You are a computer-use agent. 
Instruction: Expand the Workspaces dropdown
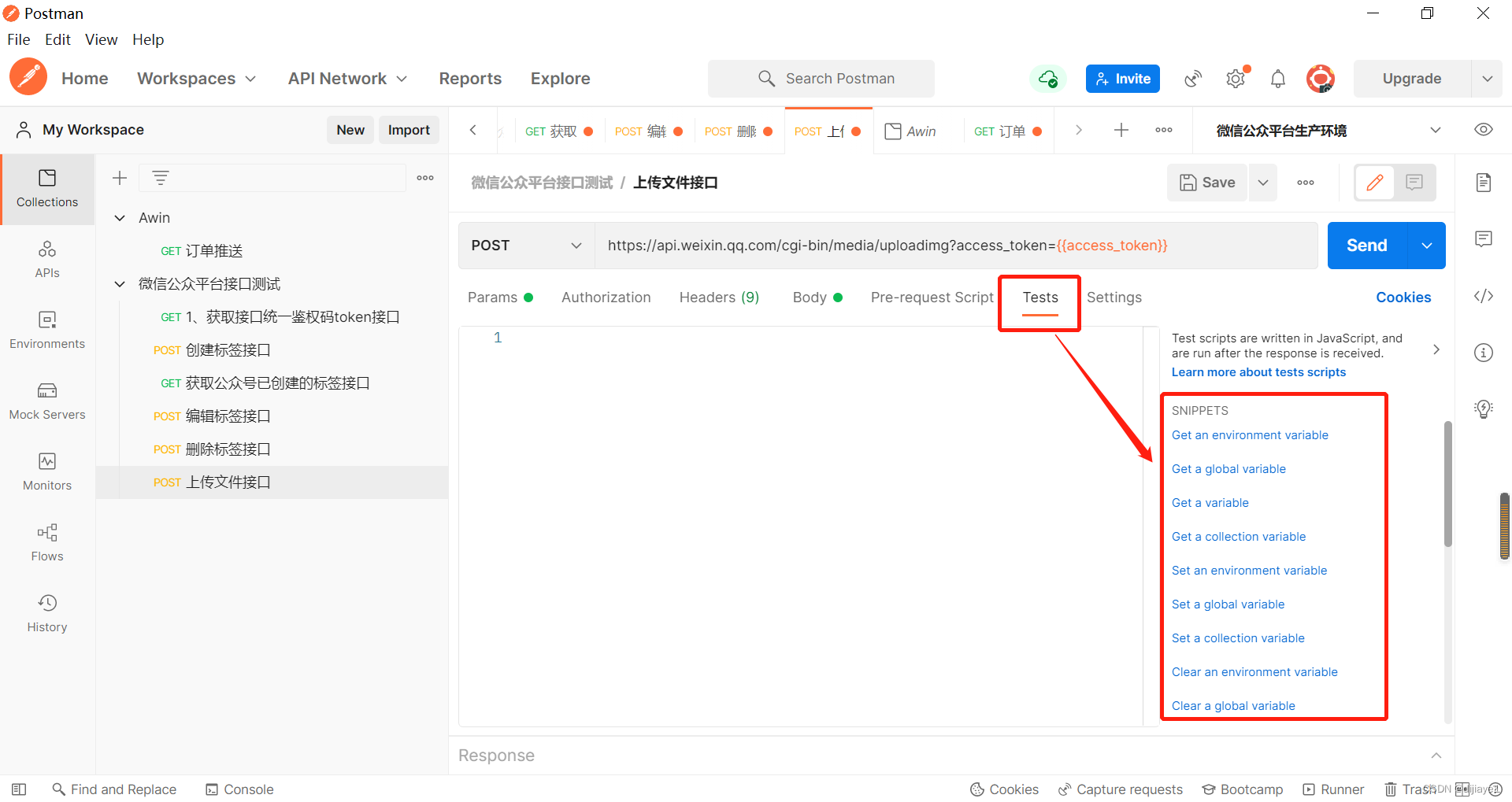pos(197,79)
